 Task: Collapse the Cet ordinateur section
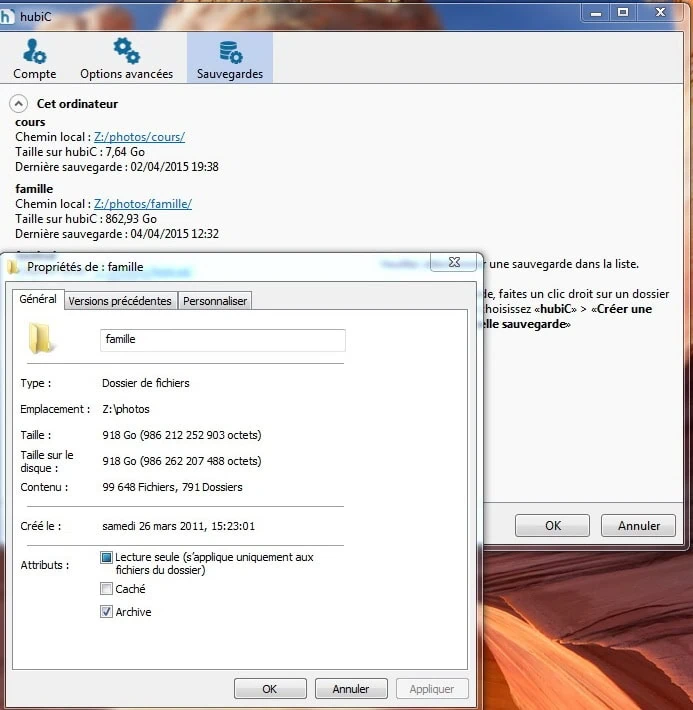point(18,103)
